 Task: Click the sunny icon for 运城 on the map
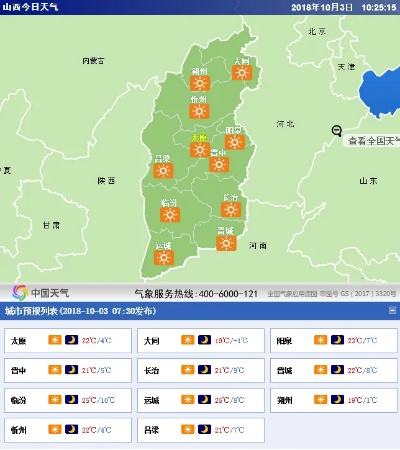(x=164, y=258)
